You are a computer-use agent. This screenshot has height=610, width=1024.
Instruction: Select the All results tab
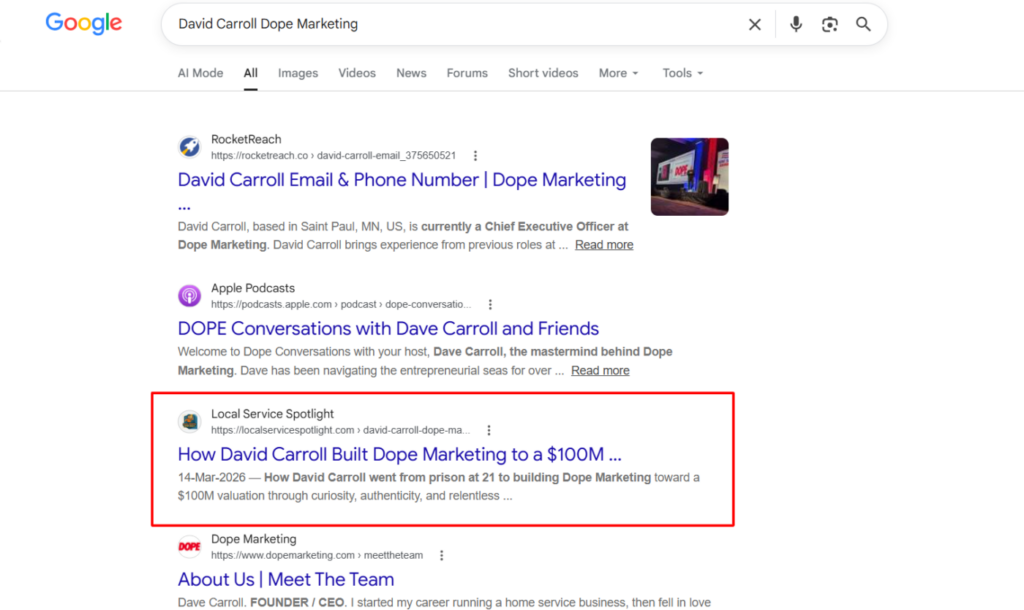(251, 73)
